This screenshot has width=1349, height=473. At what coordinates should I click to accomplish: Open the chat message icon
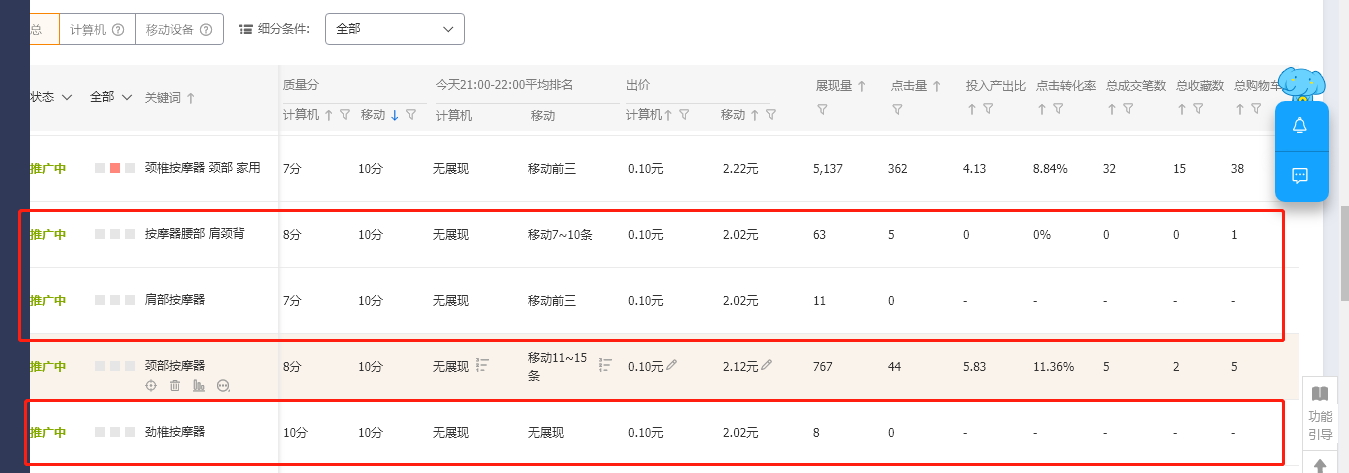1300,176
